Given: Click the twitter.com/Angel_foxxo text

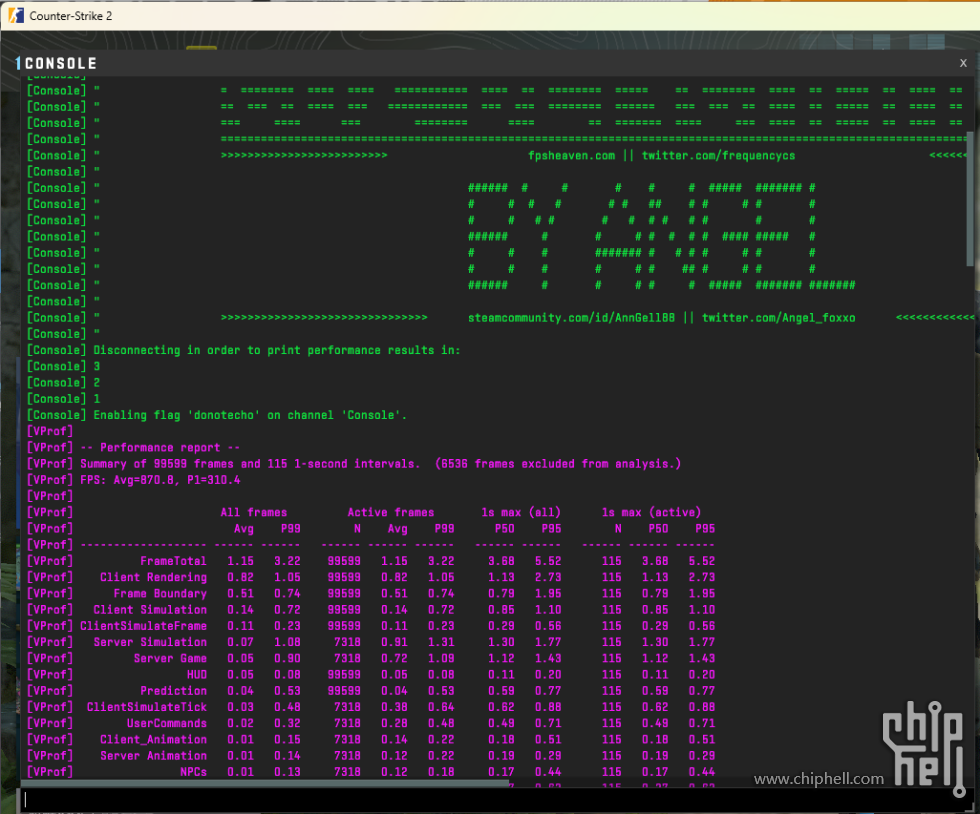Looking at the screenshot, I should 778,317.
